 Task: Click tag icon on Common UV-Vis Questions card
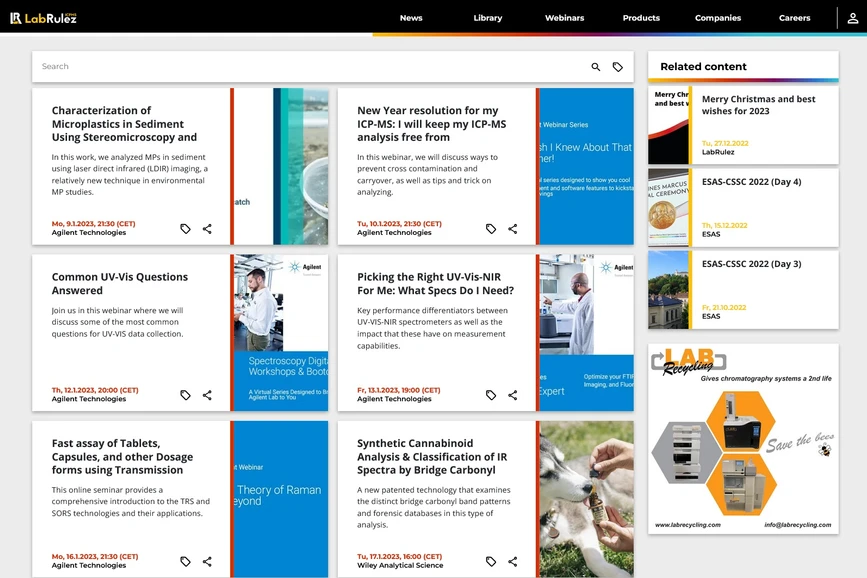(x=185, y=395)
